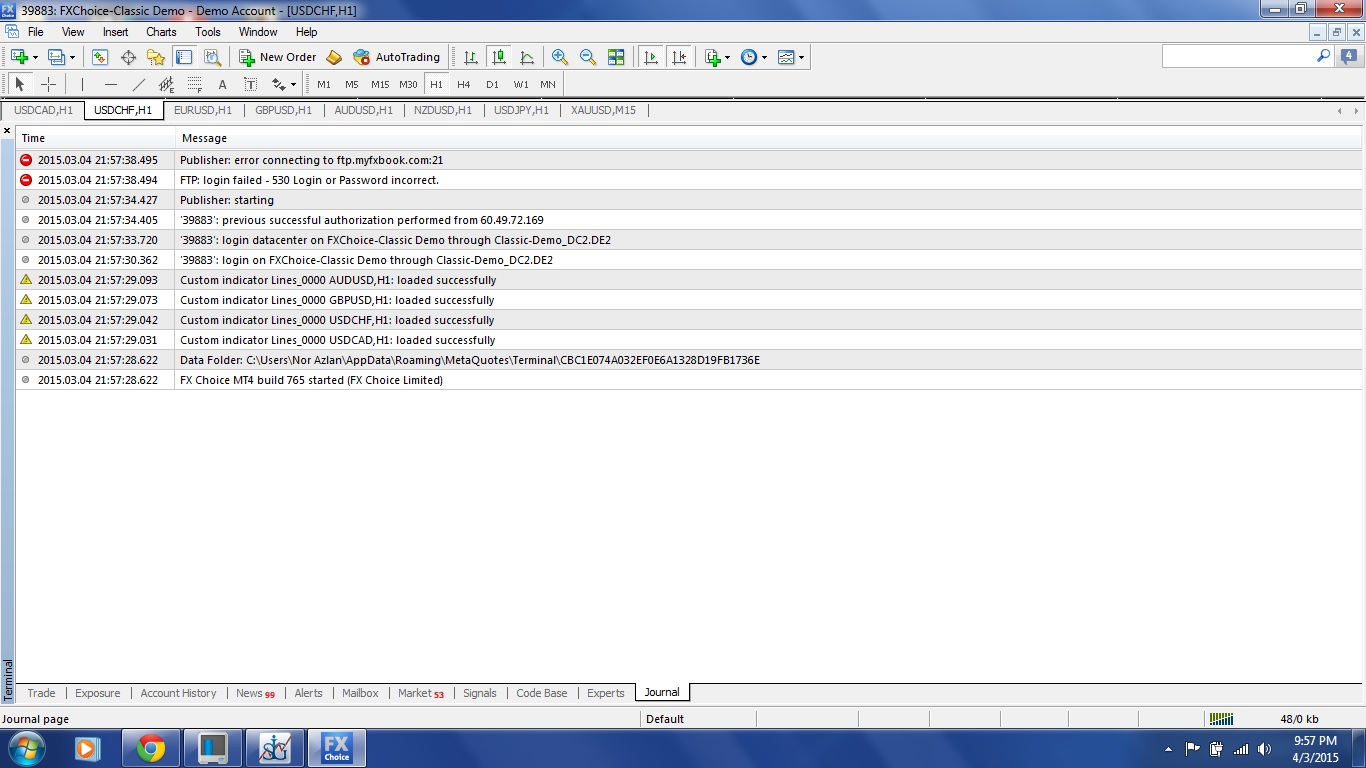Switch to the H4 timeframe
The height and width of the screenshot is (768, 1366).
pos(464,84)
